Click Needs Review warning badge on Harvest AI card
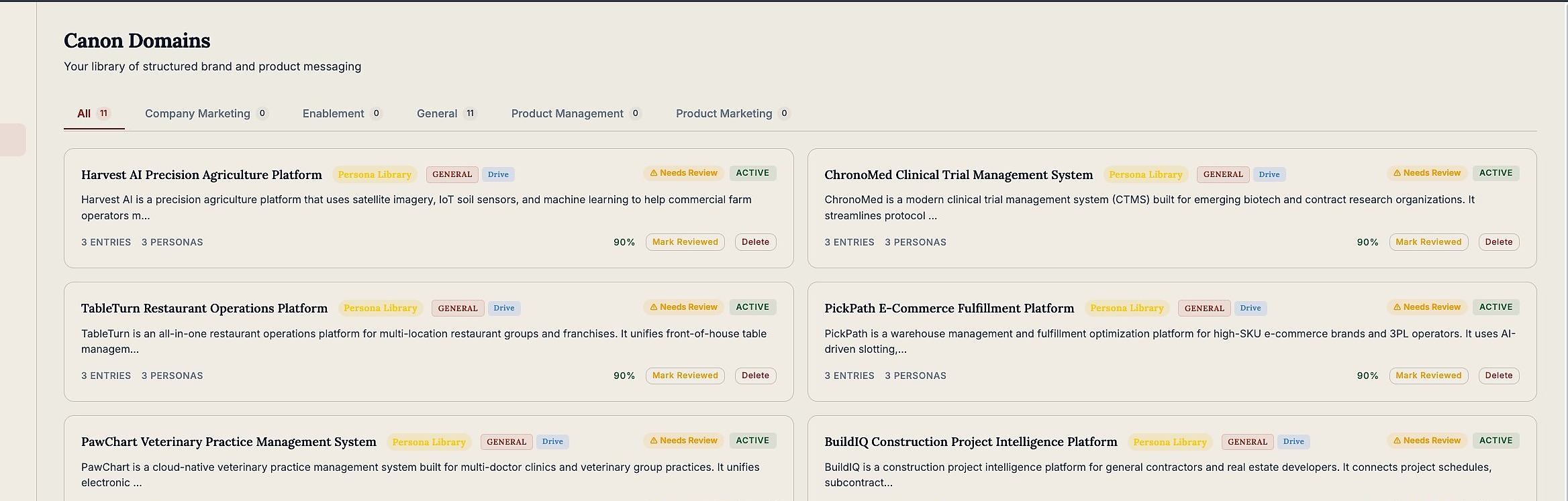Viewport: 1568px width, 501px height. (x=683, y=173)
